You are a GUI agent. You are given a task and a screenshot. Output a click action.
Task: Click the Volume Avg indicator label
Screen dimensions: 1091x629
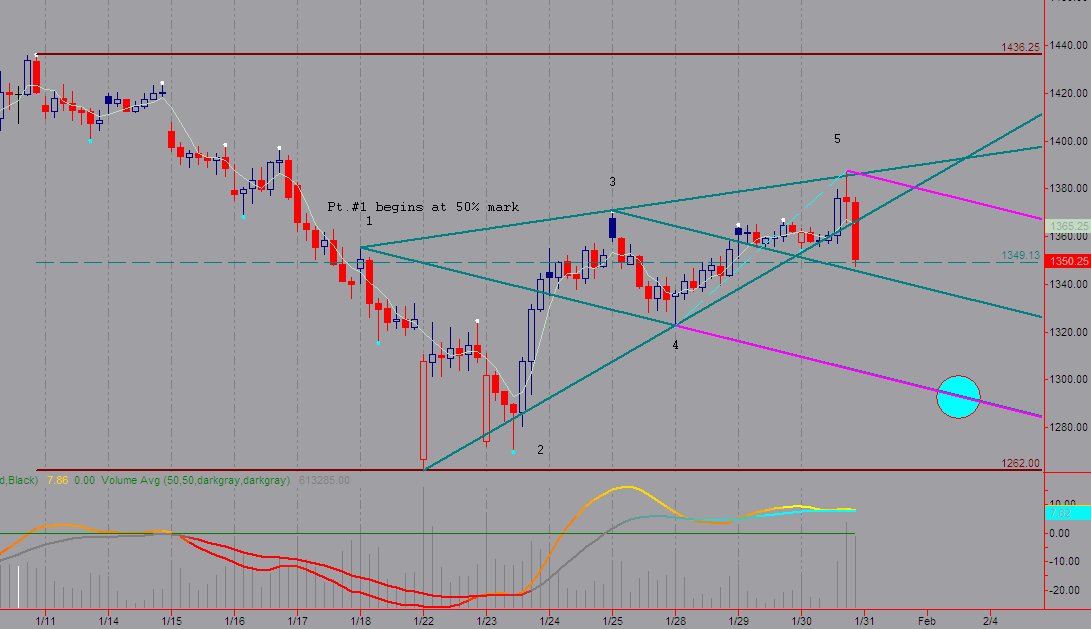click(x=196, y=480)
